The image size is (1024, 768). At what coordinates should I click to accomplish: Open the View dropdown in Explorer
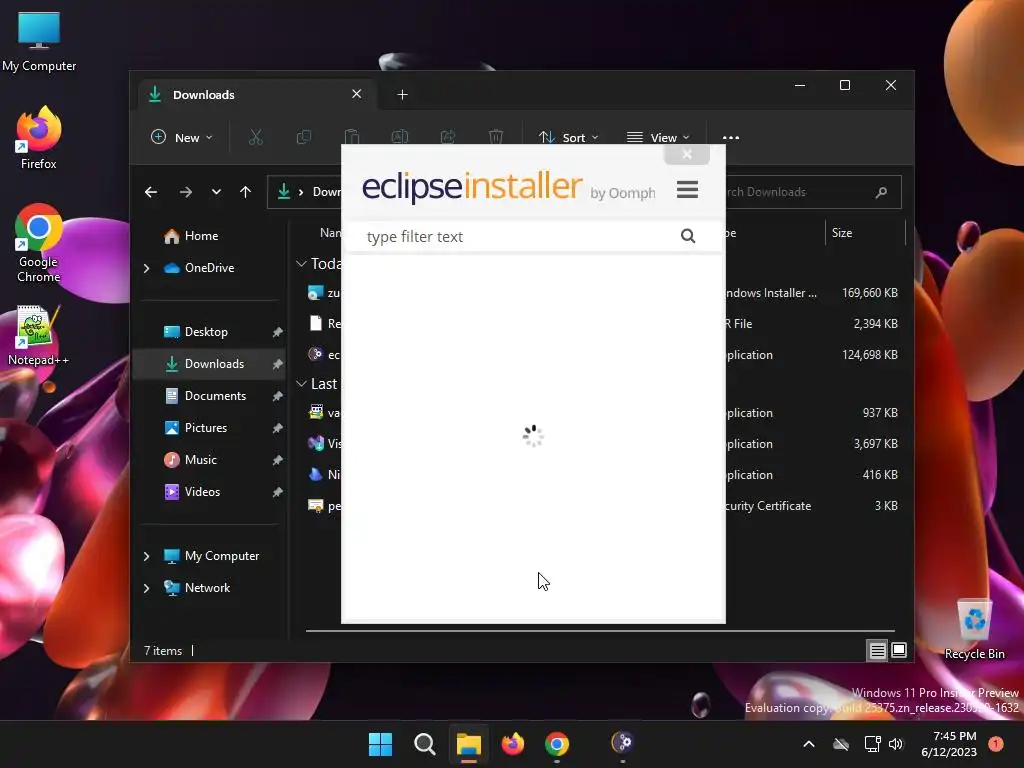[658, 137]
